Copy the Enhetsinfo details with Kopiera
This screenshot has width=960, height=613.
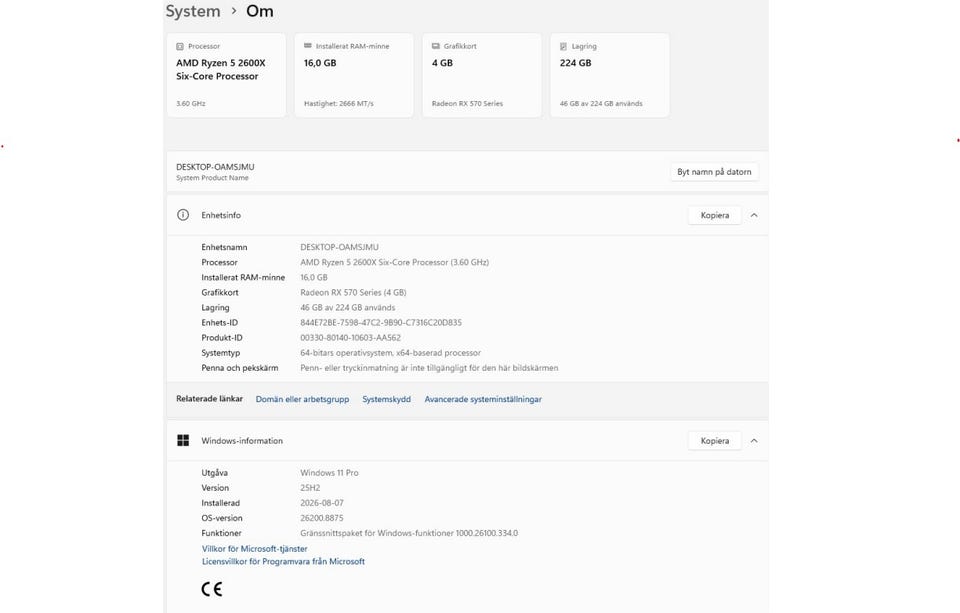(714, 215)
